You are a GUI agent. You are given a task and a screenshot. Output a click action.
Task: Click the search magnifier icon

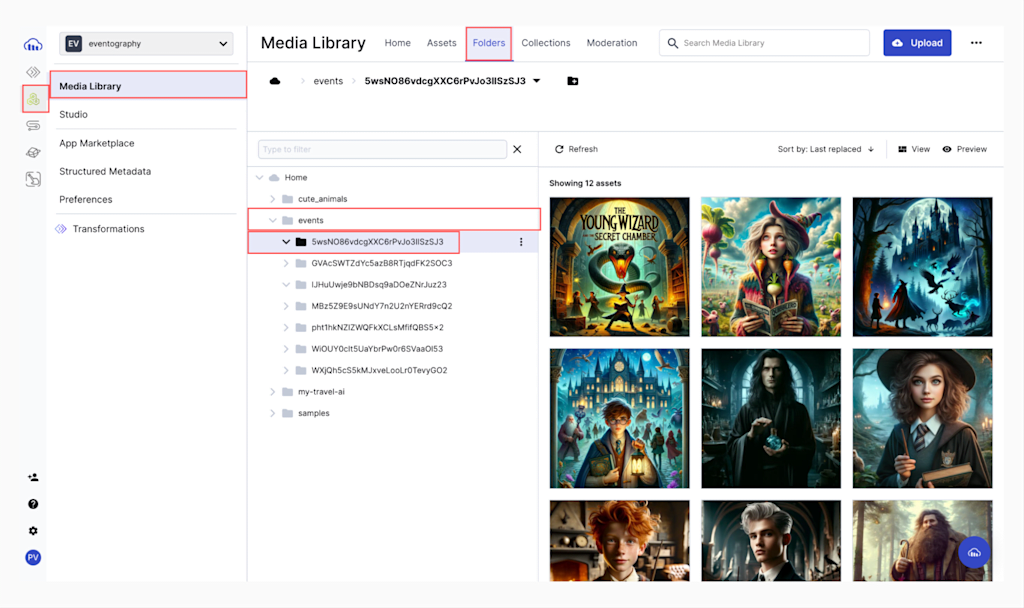point(673,43)
